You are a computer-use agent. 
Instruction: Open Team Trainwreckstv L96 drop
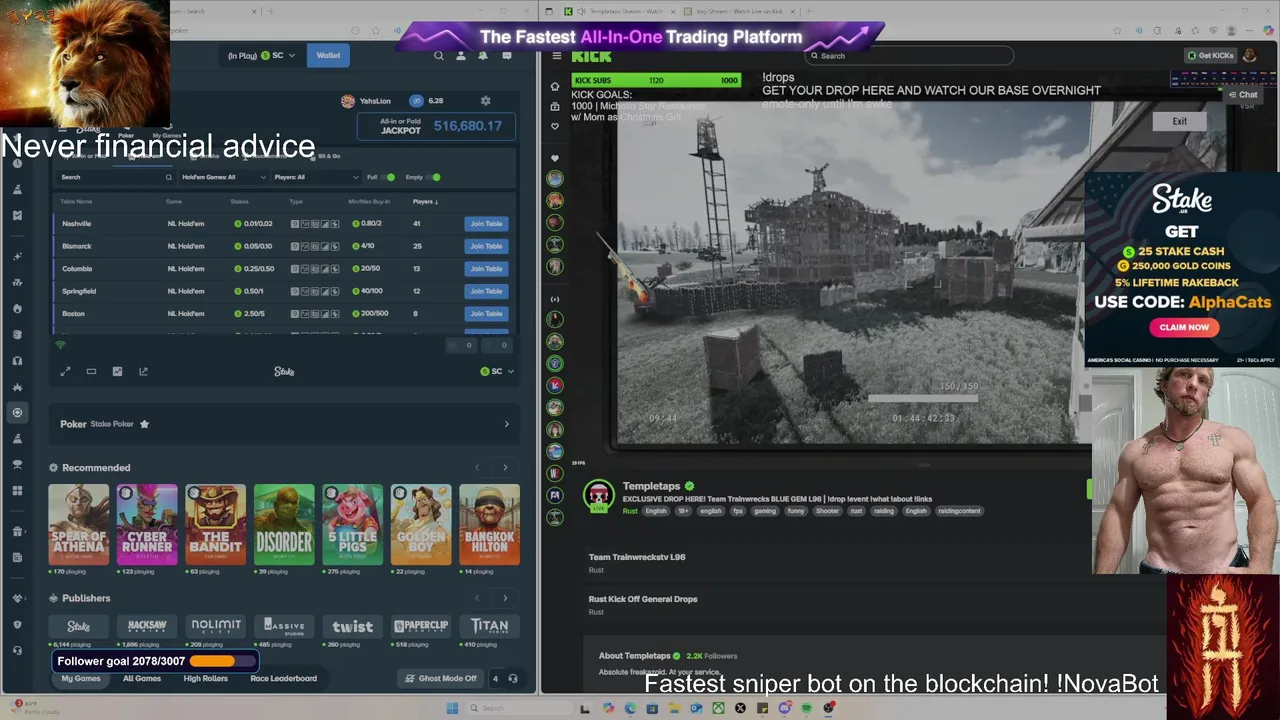coord(637,558)
